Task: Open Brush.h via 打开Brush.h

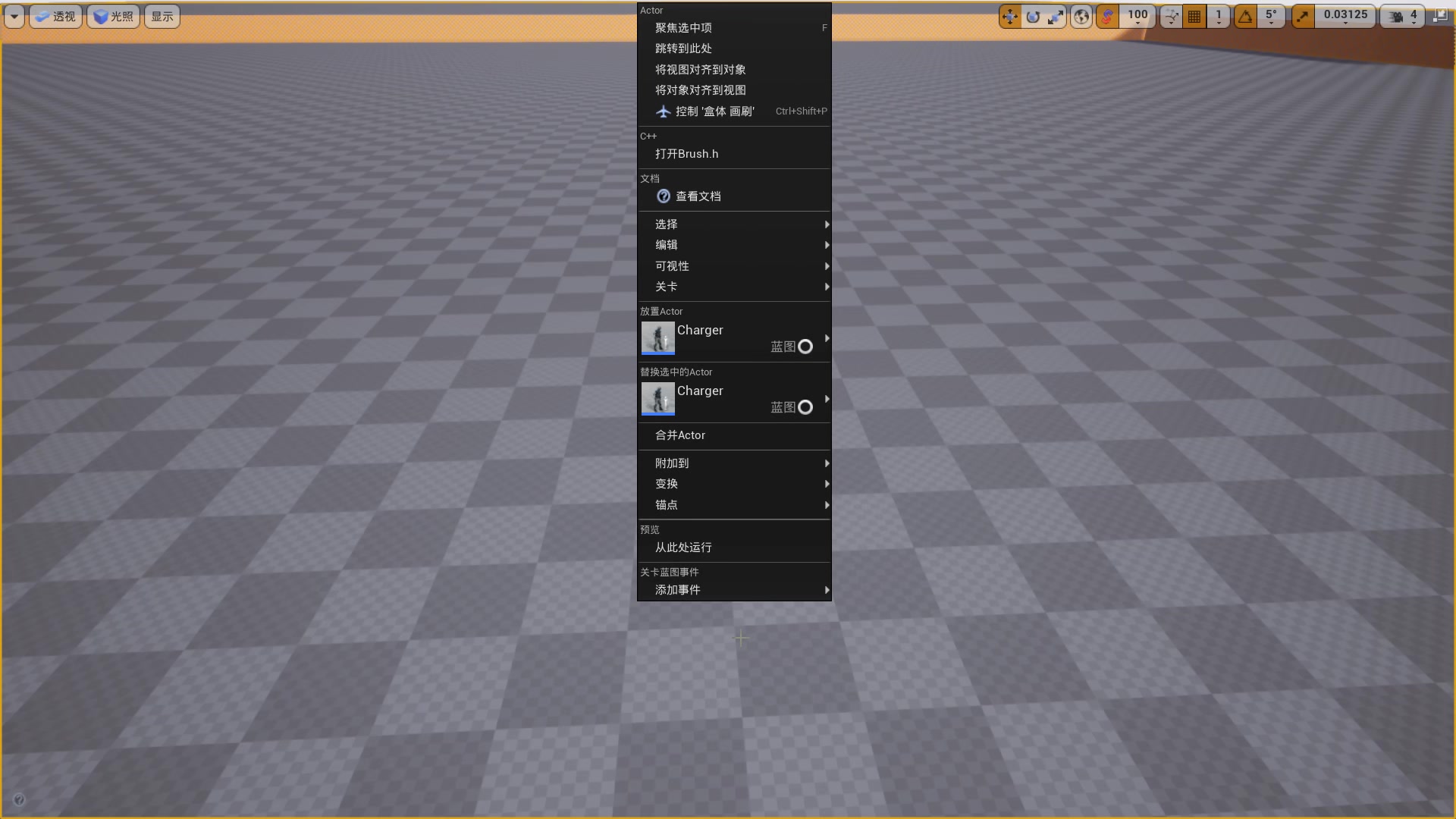Action: click(734, 154)
